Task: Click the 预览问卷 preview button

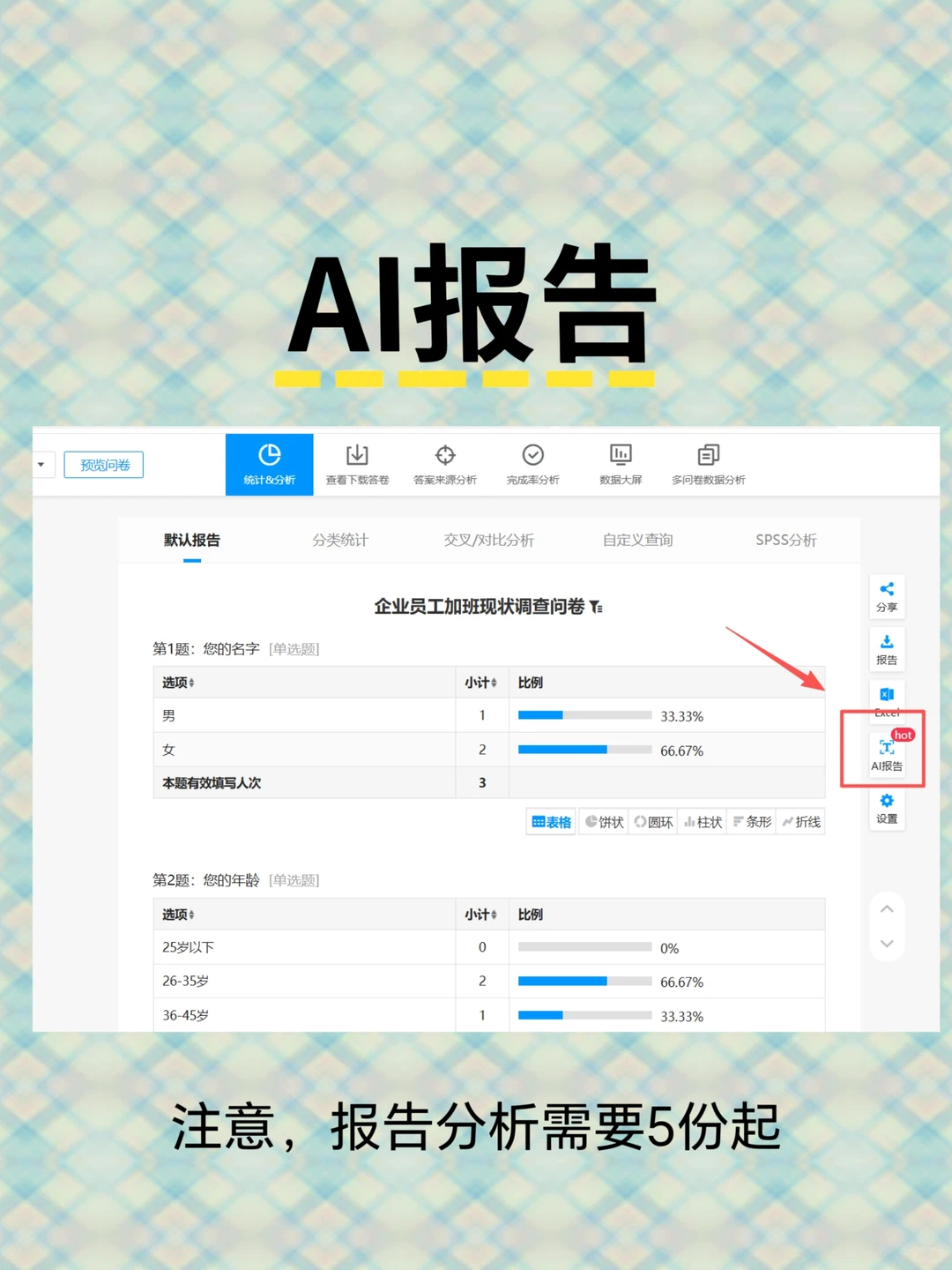Action: tap(103, 464)
